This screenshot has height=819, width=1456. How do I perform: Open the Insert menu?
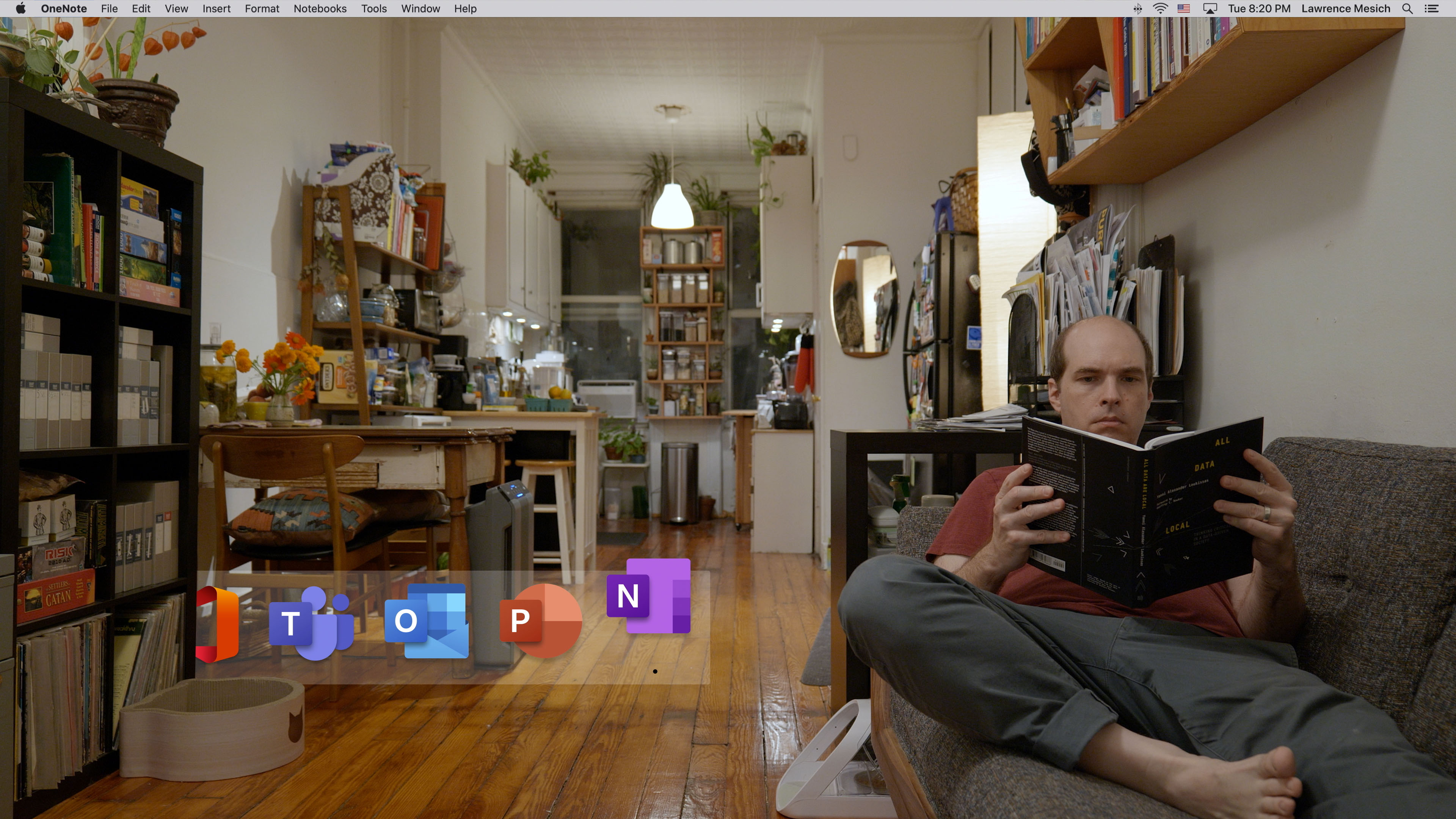coord(216,8)
